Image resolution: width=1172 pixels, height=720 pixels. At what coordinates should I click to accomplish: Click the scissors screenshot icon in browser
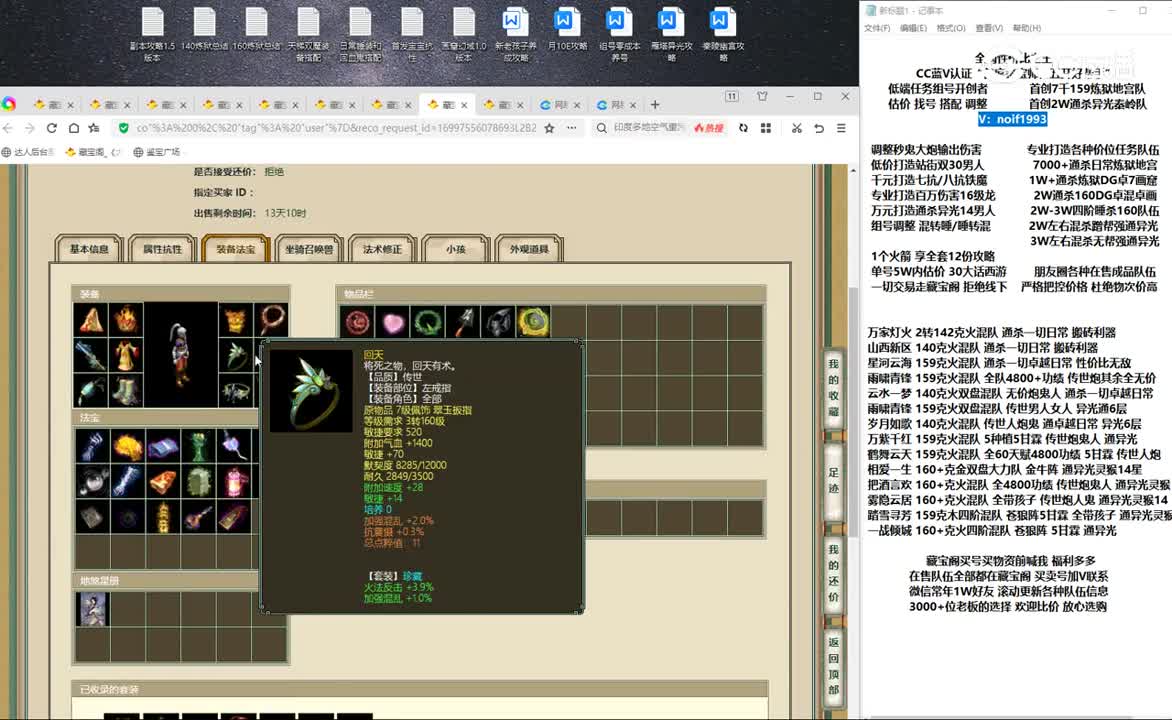coord(797,128)
